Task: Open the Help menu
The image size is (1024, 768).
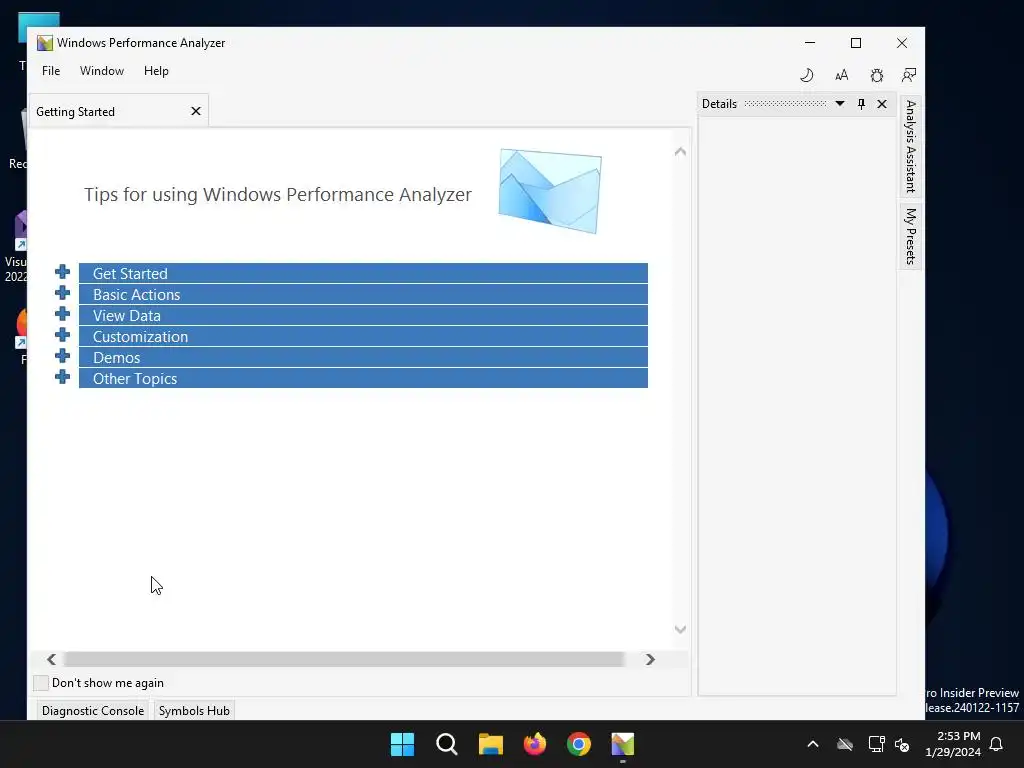Action: pos(156,71)
